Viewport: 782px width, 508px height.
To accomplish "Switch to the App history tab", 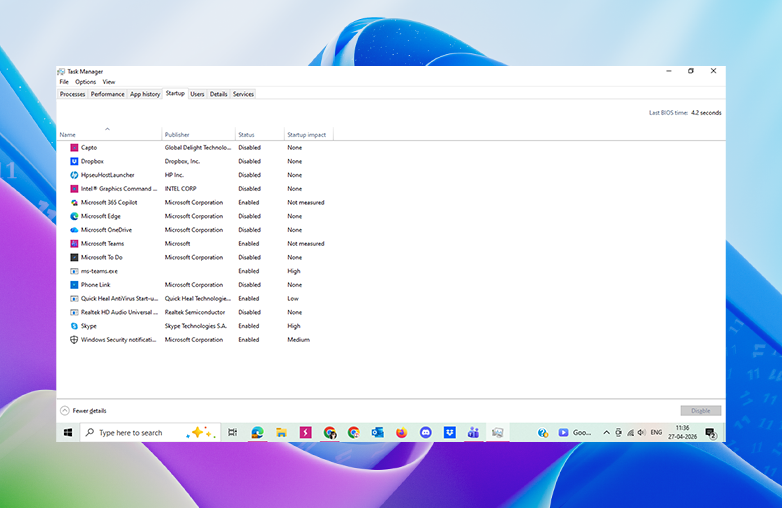I will coord(145,94).
